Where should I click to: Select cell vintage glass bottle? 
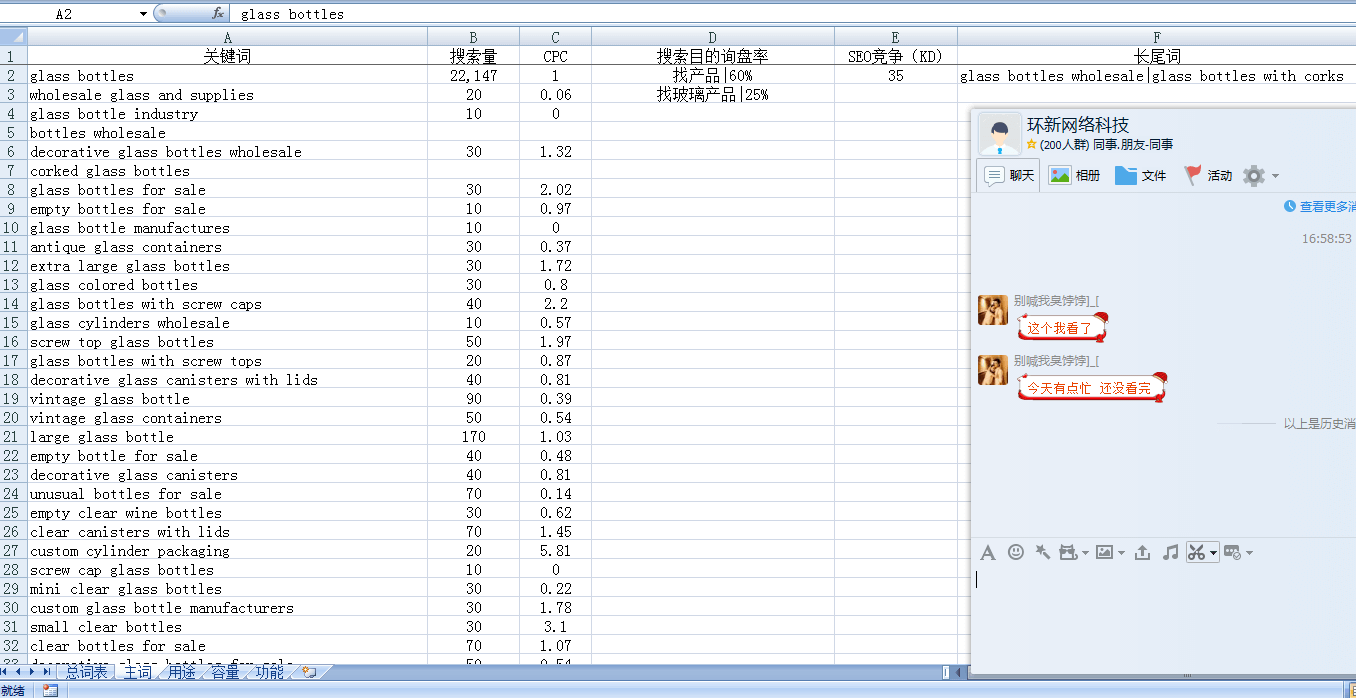(227, 399)
